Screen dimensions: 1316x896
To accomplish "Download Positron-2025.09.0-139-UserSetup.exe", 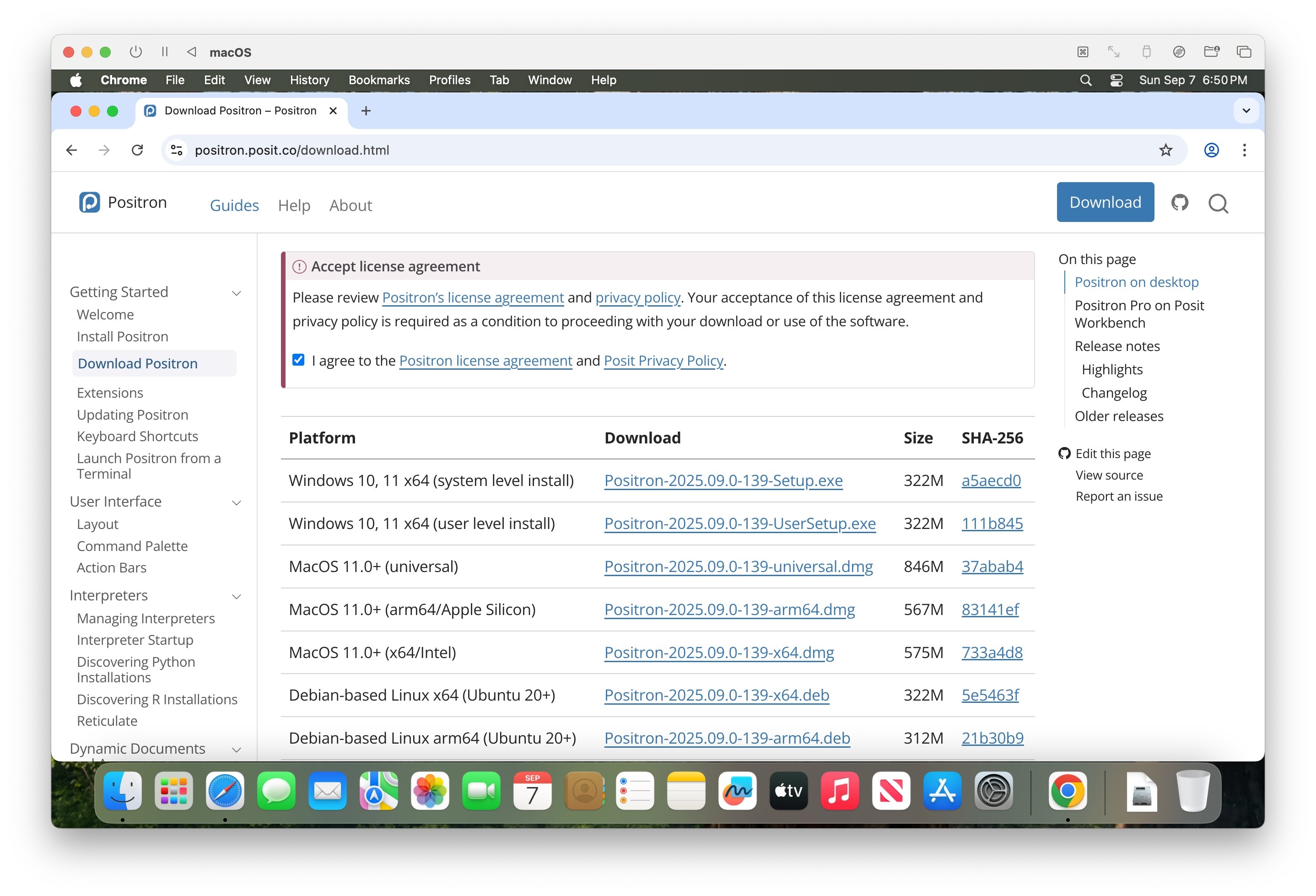I will coord(739,524).
